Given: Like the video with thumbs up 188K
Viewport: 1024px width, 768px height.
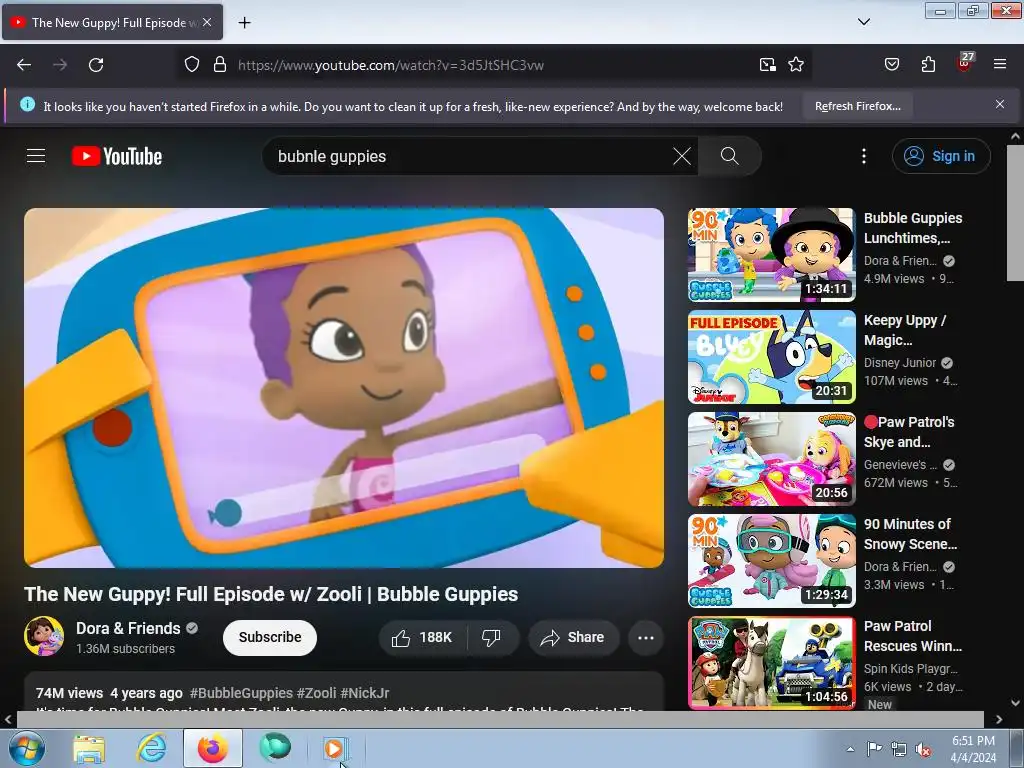Looking at the screenshot, I should click(x=423, y=637).
